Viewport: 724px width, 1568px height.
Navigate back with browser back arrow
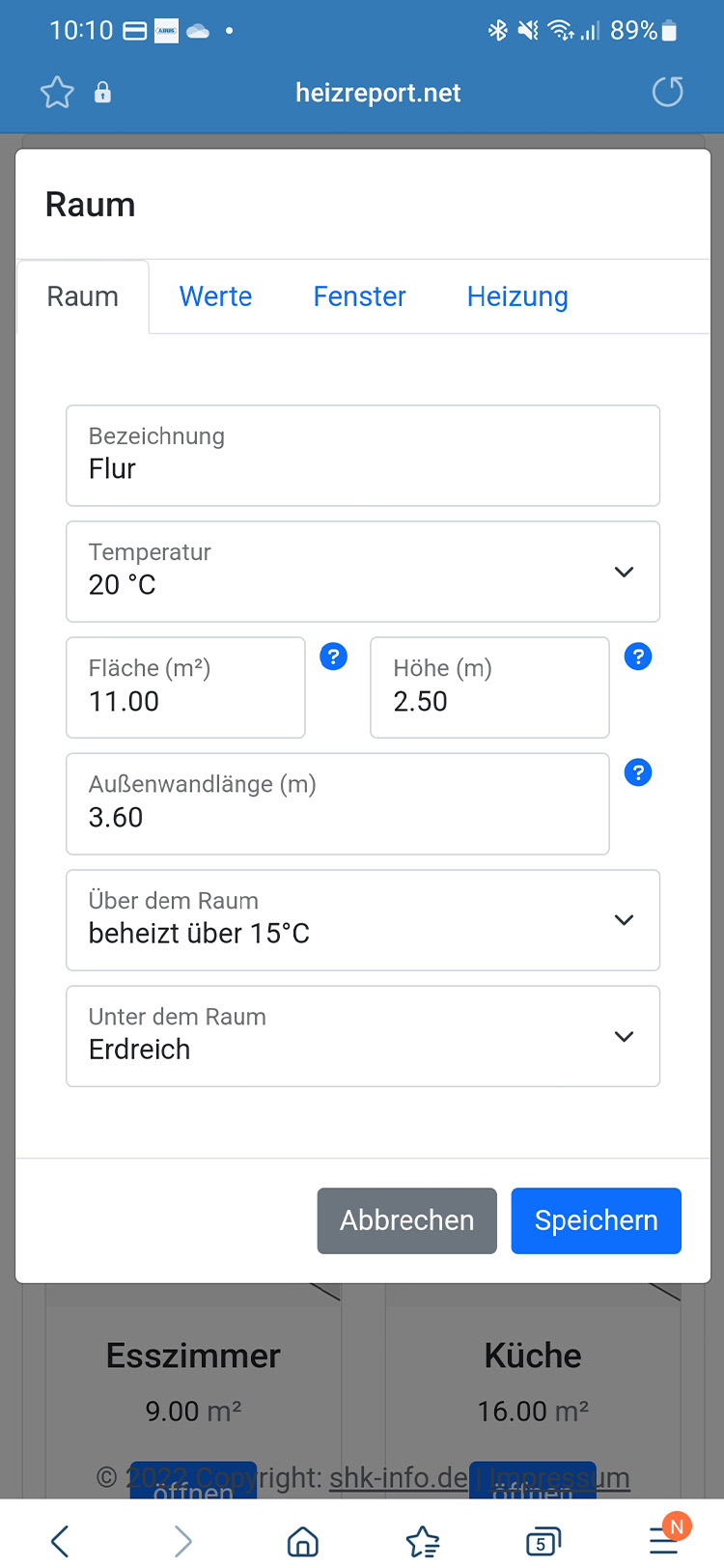(x=61, y=1541)
